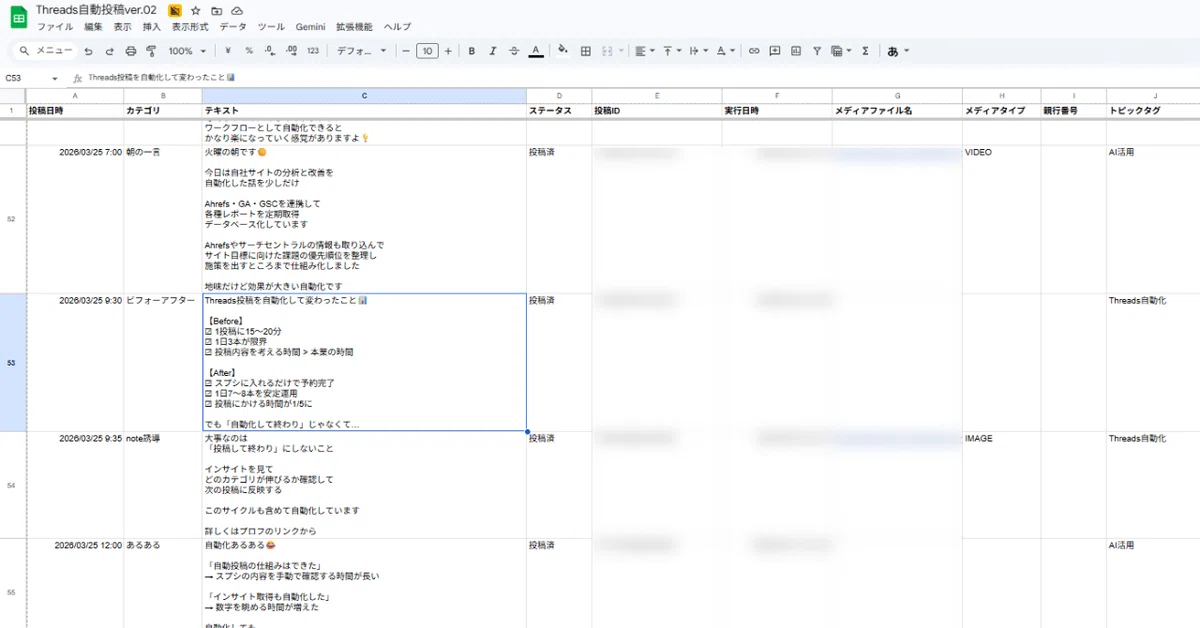Open fill color picker
Image resolution: width=1200 pixels, height=628 pixels.
(x=563, y=51)
